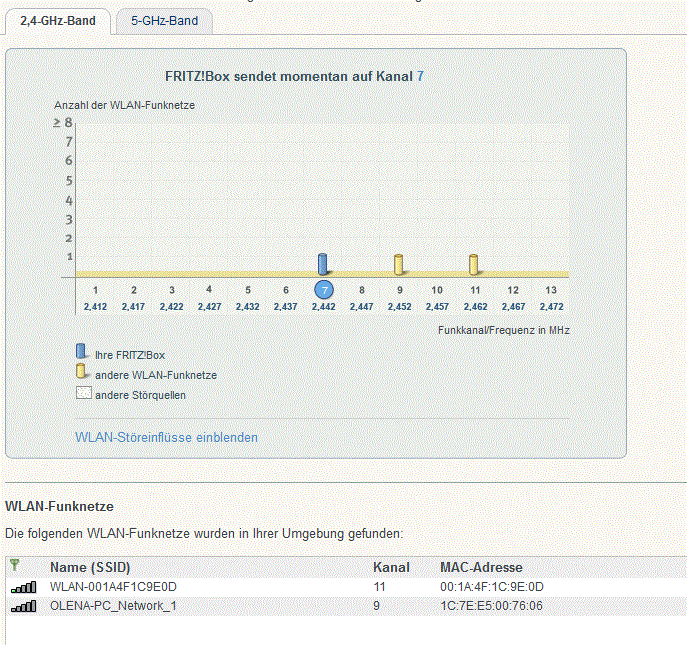Click the highlighted channel 7 circle marker
Screen dimensions: 687x645
323,289
